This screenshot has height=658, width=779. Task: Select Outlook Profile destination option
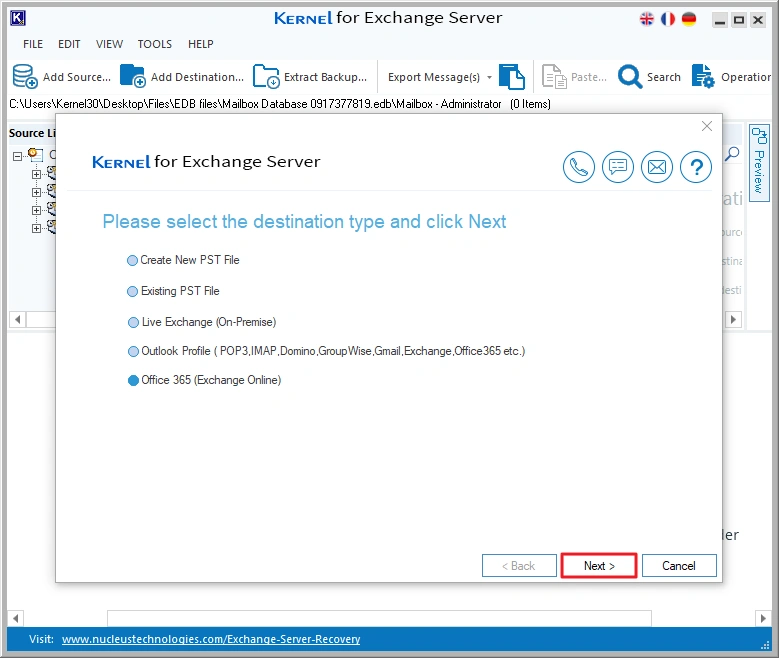click(x=326, y=351)
